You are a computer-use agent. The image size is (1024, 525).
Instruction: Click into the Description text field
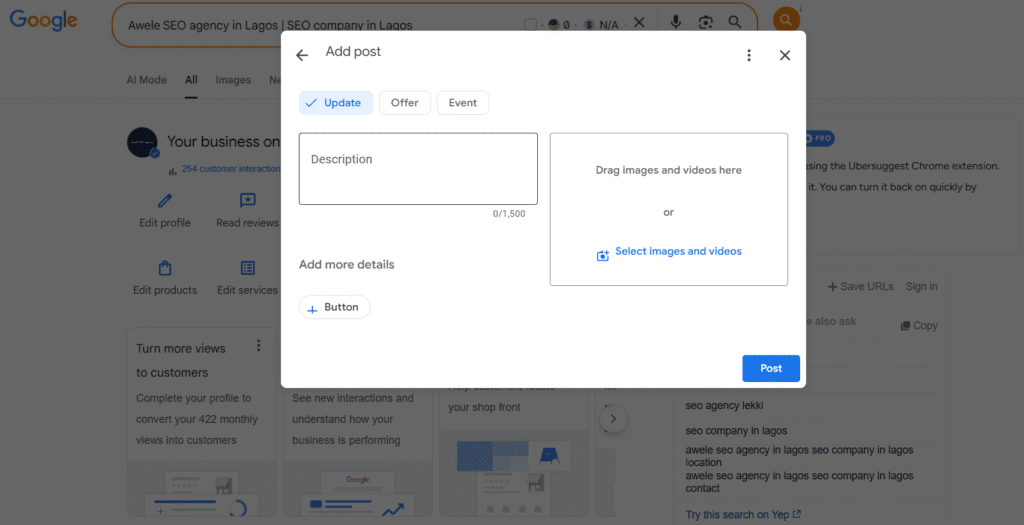(418, 169)
